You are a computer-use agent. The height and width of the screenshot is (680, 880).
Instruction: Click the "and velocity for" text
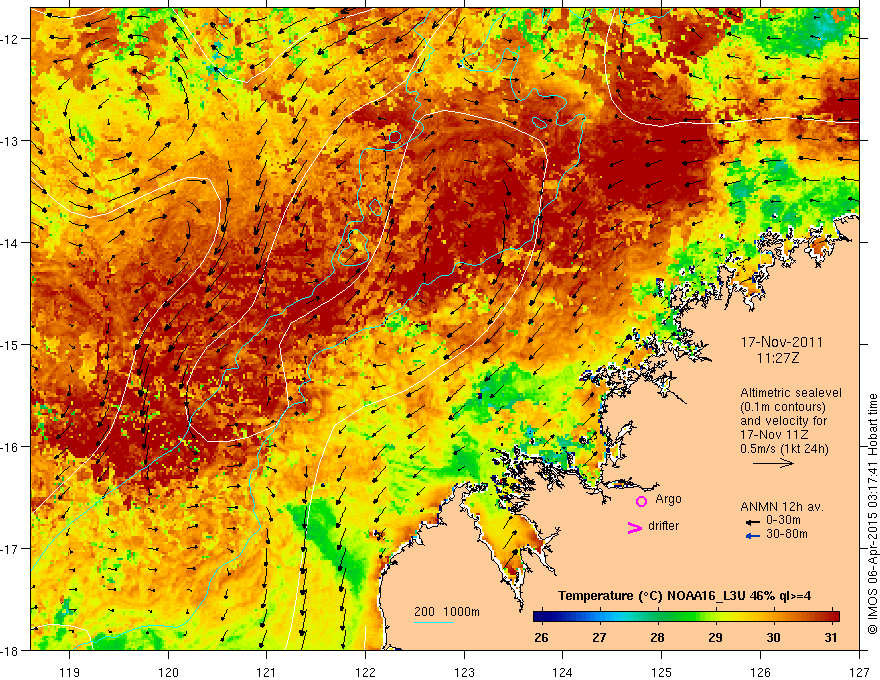(x=783, y=421)
